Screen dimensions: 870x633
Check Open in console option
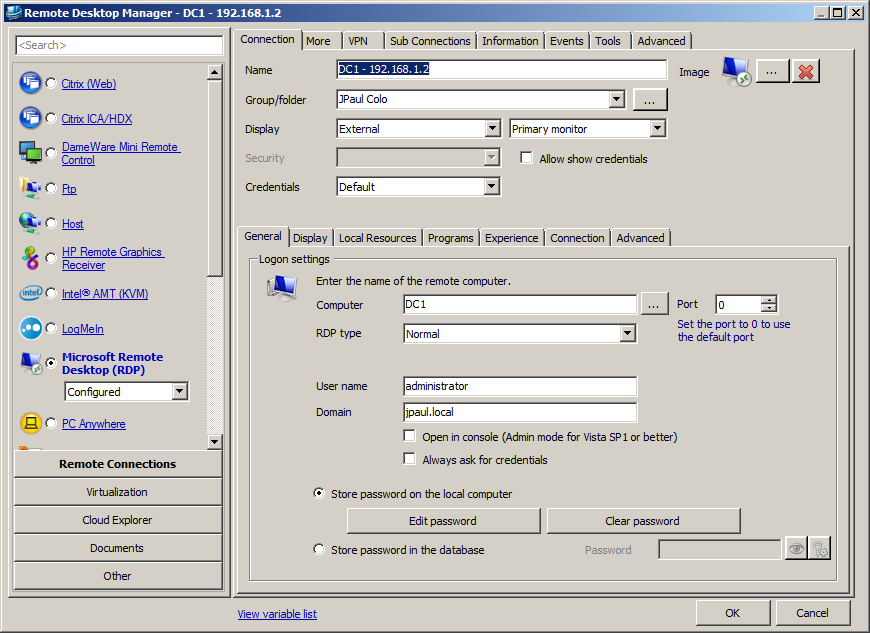tap(409, 436)
